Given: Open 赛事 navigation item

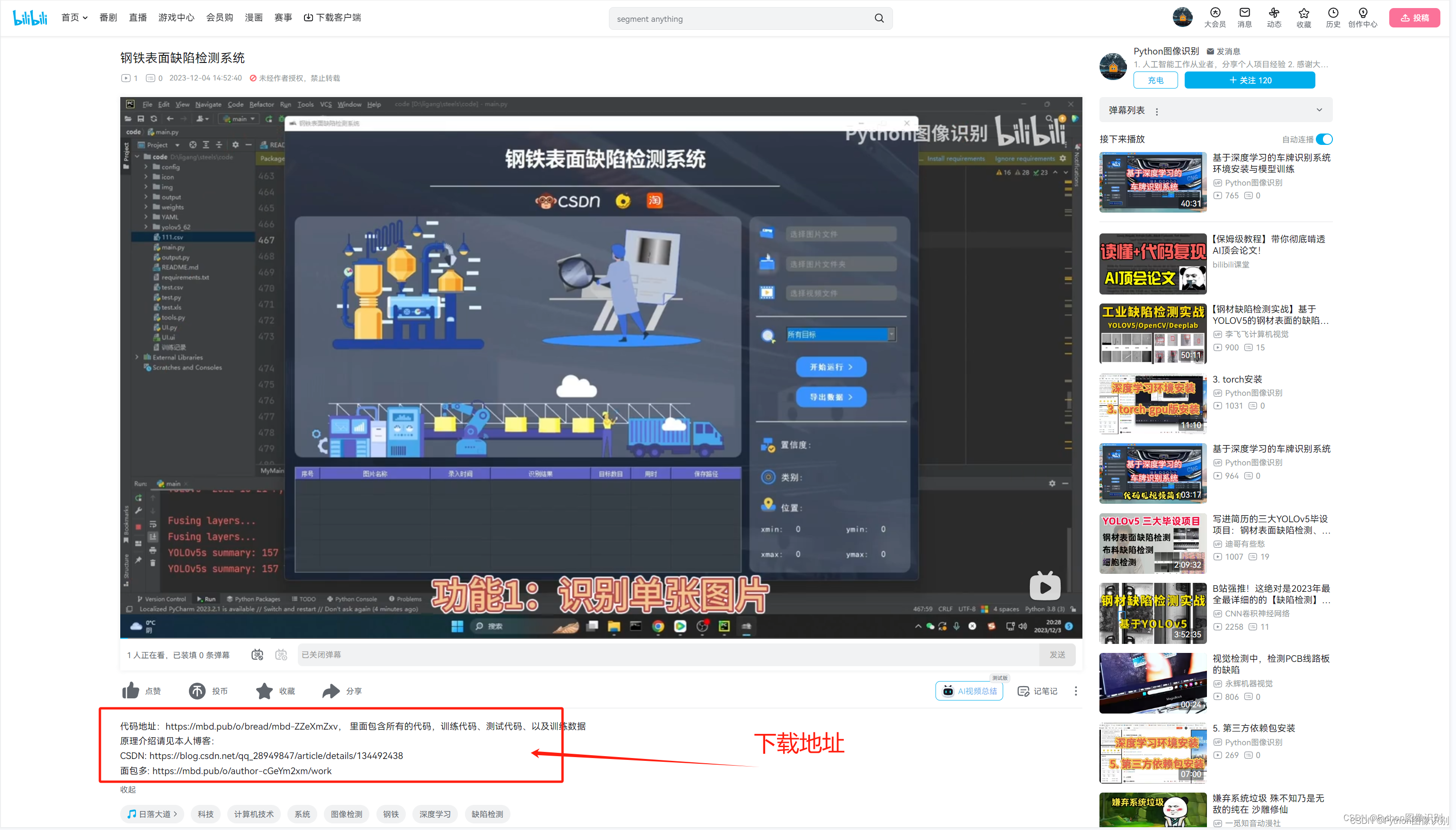Looking at the screenshot, I should (283, 18).
